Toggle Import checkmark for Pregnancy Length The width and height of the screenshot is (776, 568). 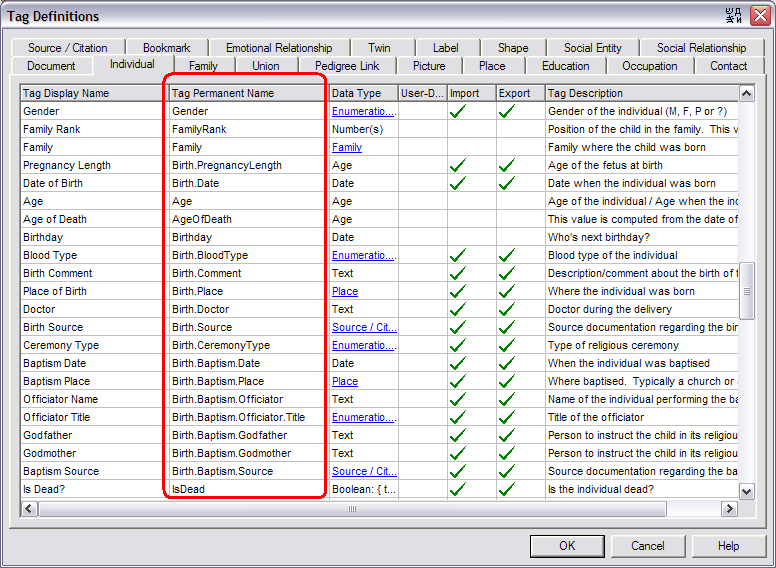[458, 165]
